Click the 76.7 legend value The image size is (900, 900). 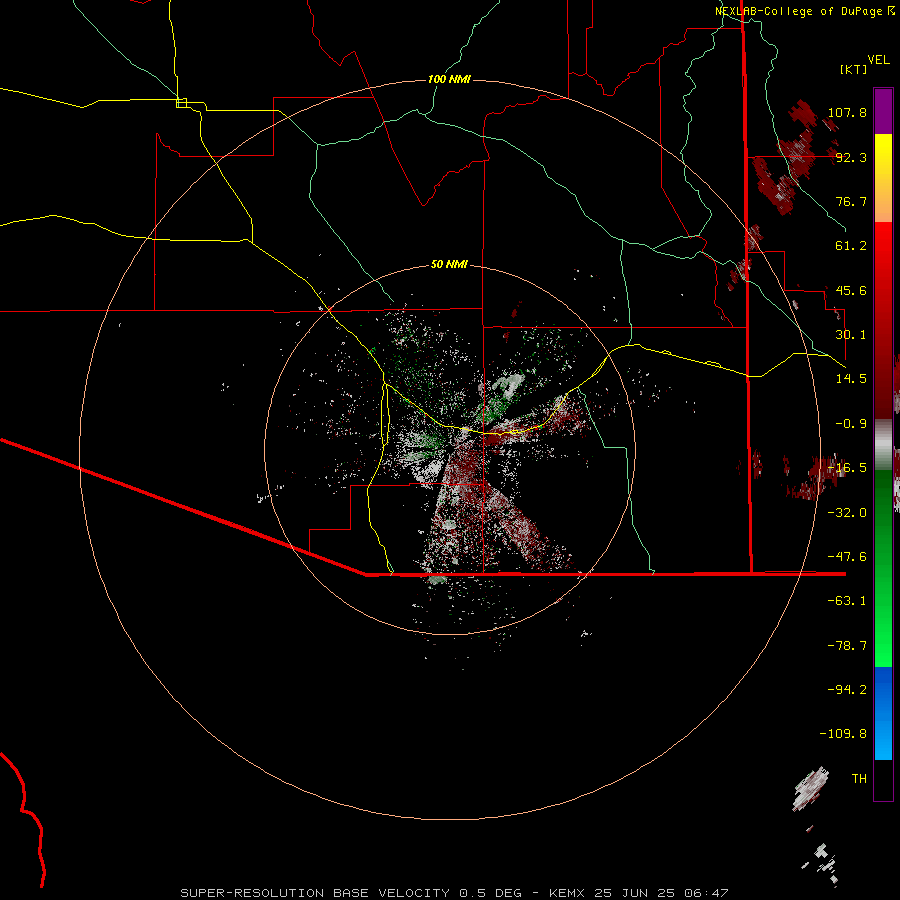tap(851, 201)
